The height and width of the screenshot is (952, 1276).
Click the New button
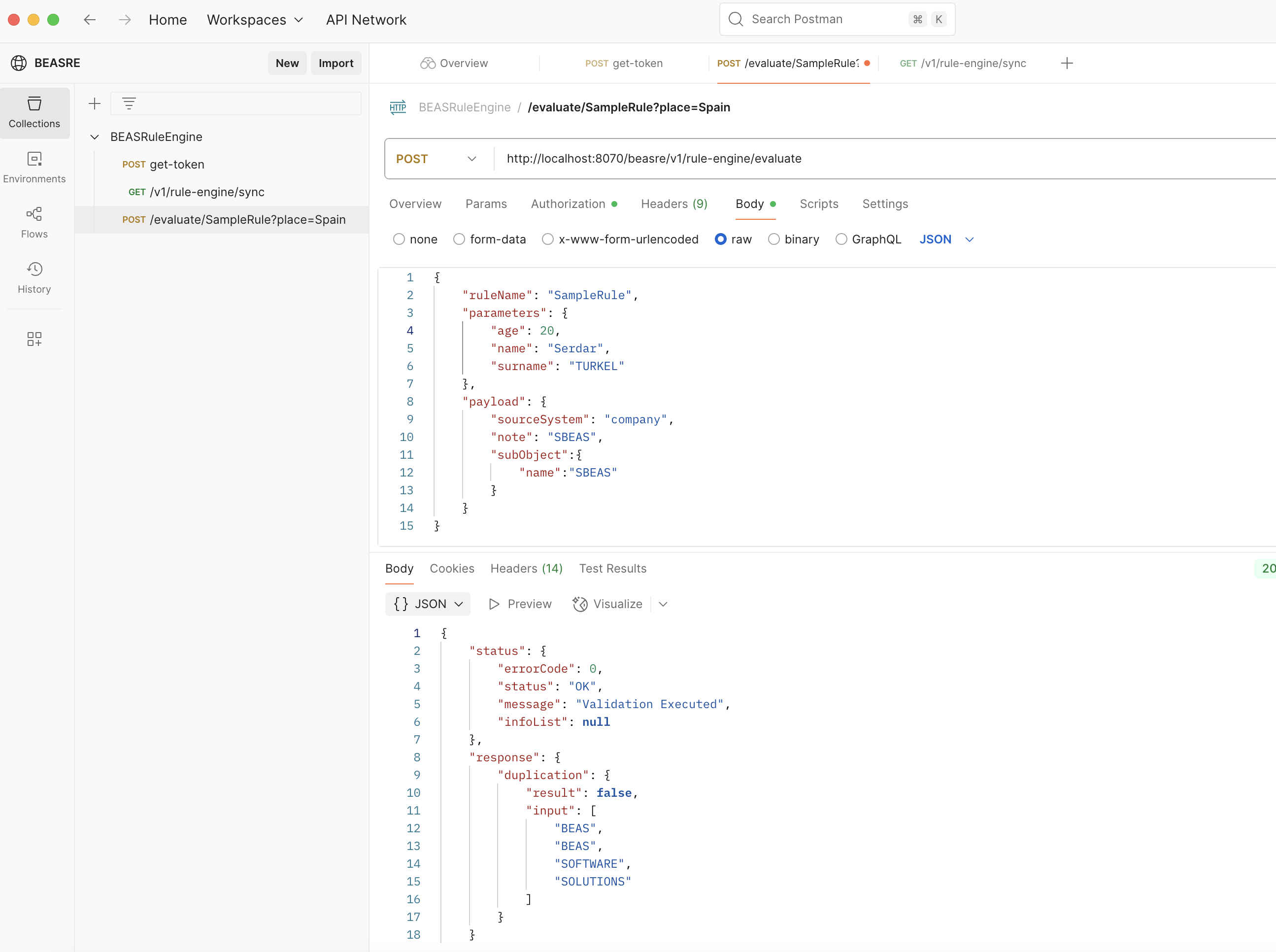tap(287, 64)
